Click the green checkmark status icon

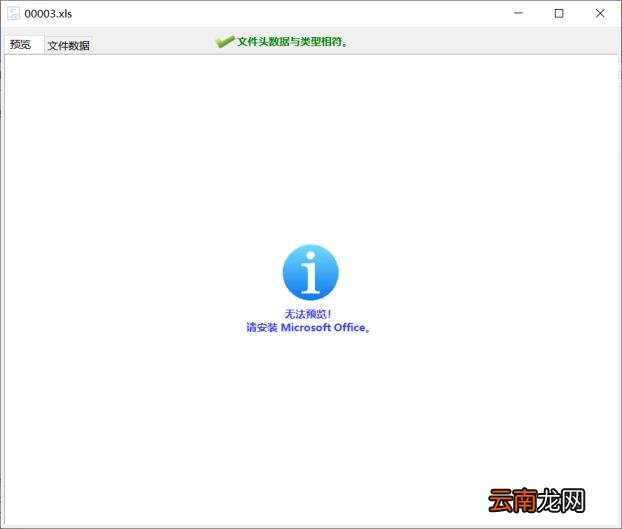click(225, 41)
